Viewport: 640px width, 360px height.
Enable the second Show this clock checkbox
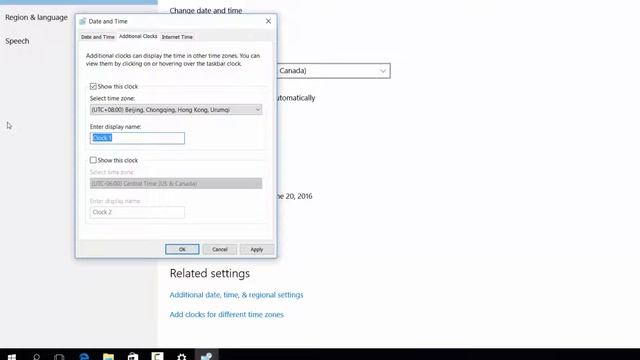tap(93, 160)
